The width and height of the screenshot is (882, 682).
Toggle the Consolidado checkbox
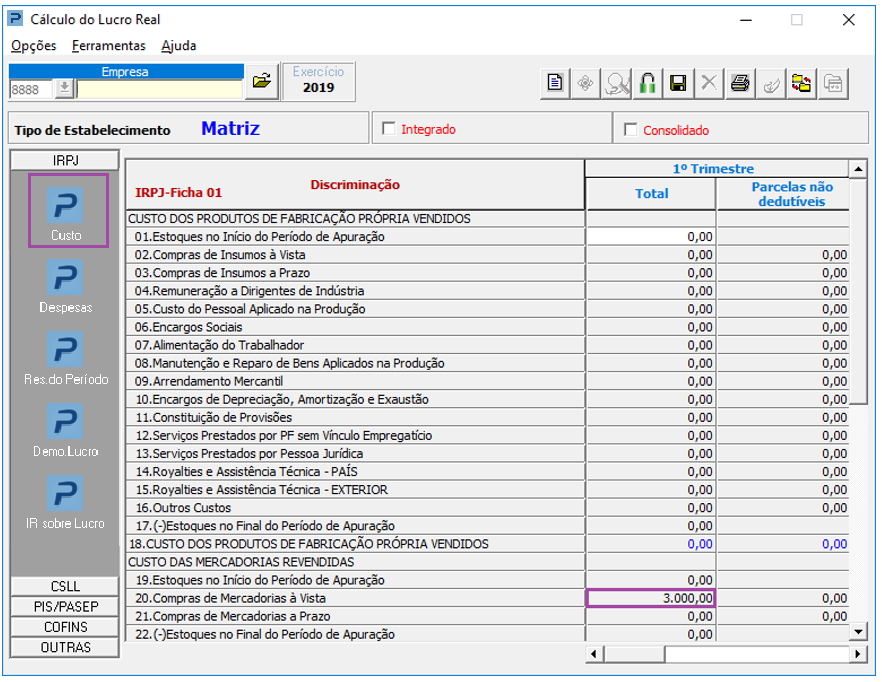631,130
